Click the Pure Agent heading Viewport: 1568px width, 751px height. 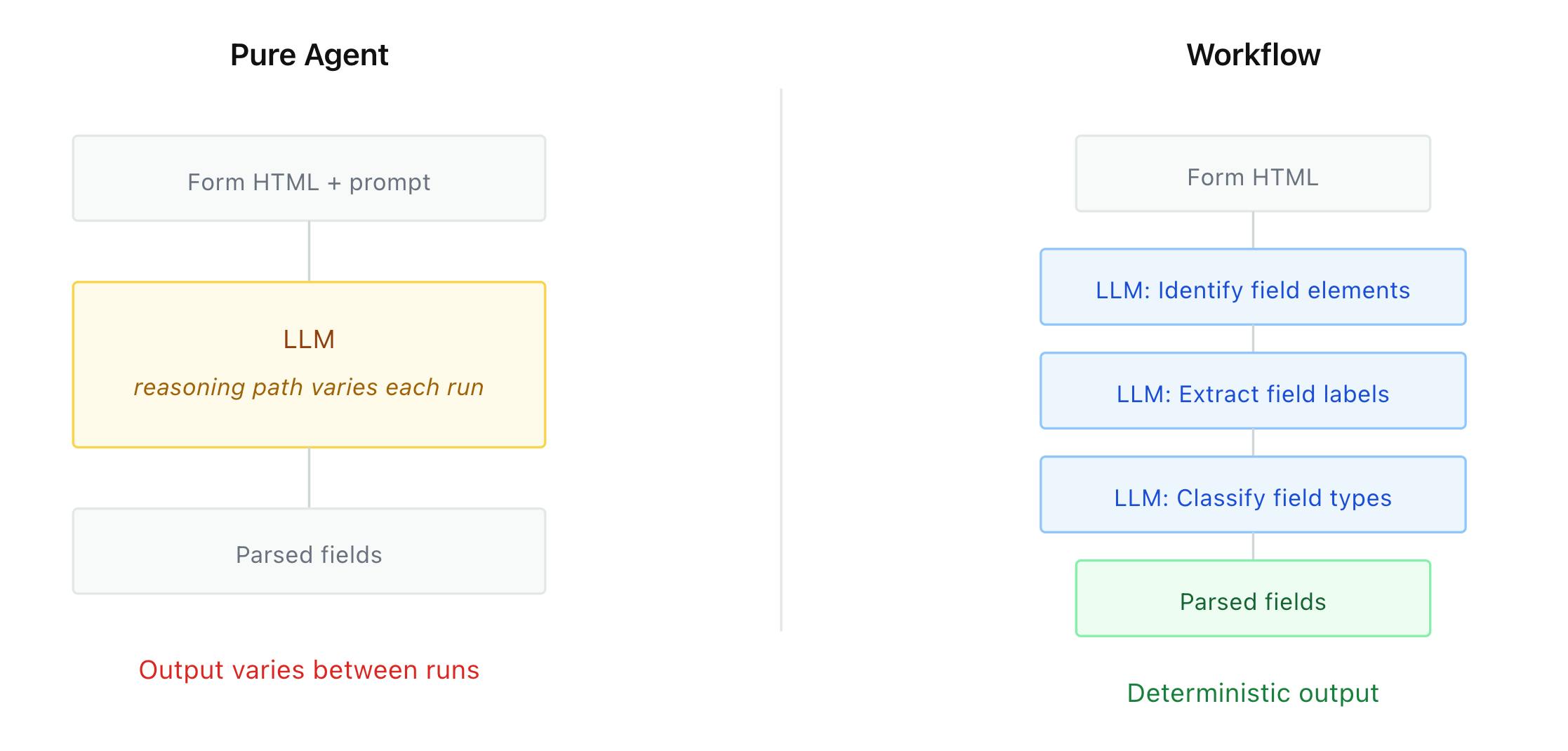coord(309,55)
